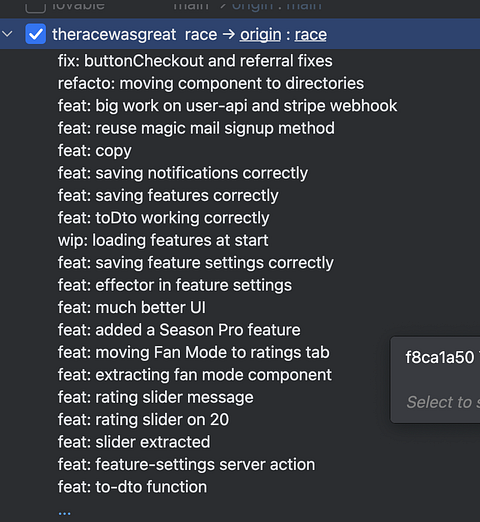The height and width of the screenshot is (522, 480).
Task: Collapse the theracewasgreat commit list chevron
Action: [x=7, y=34]
